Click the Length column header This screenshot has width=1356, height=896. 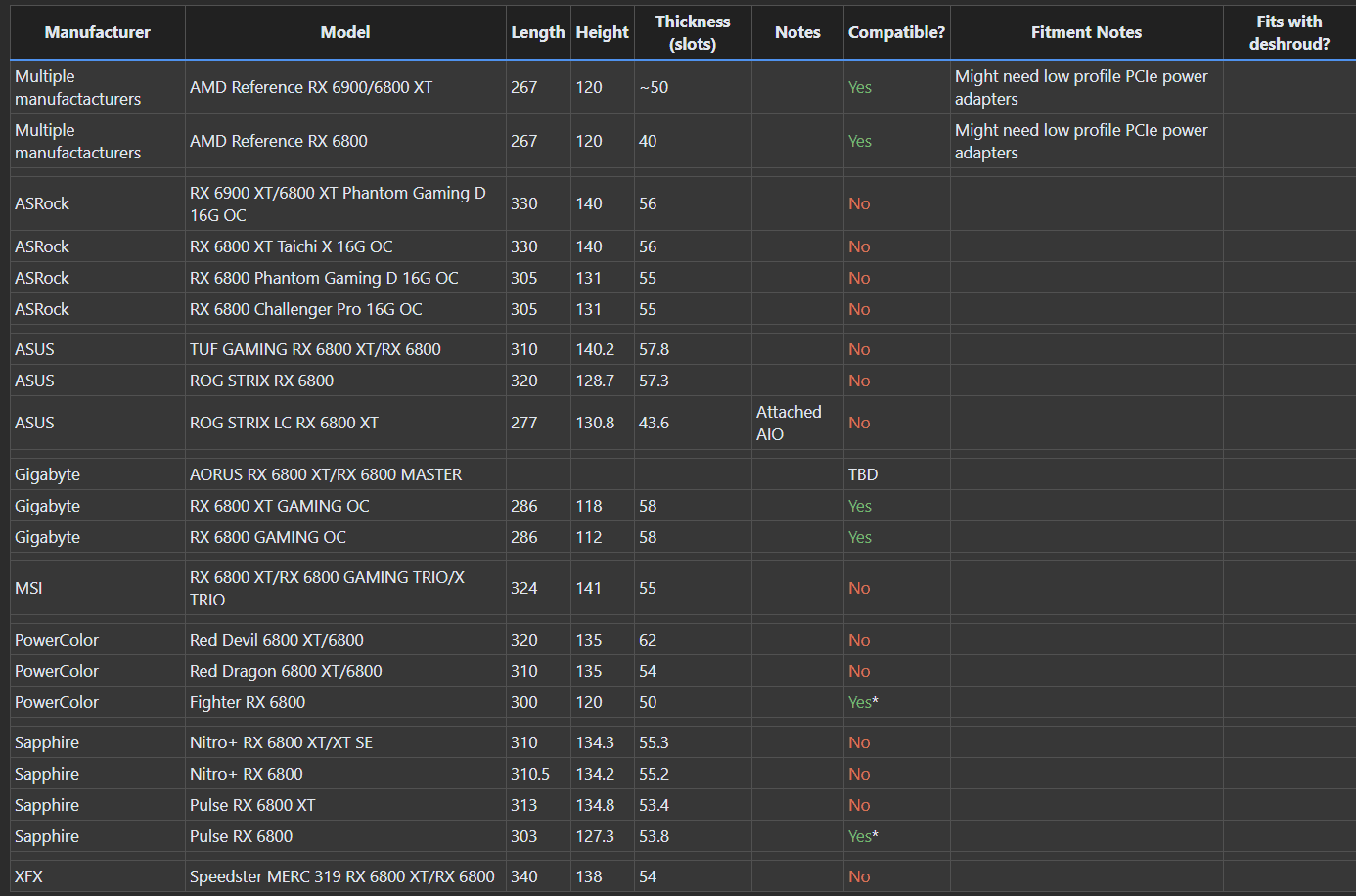pyautogui.click(x=538, y=32)
